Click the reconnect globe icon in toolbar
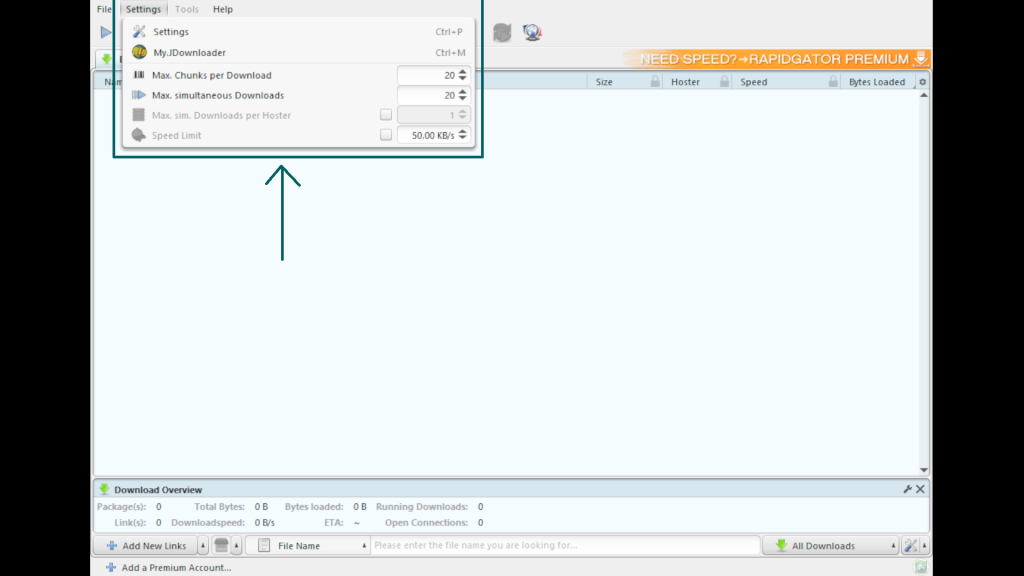 (532, 33)
